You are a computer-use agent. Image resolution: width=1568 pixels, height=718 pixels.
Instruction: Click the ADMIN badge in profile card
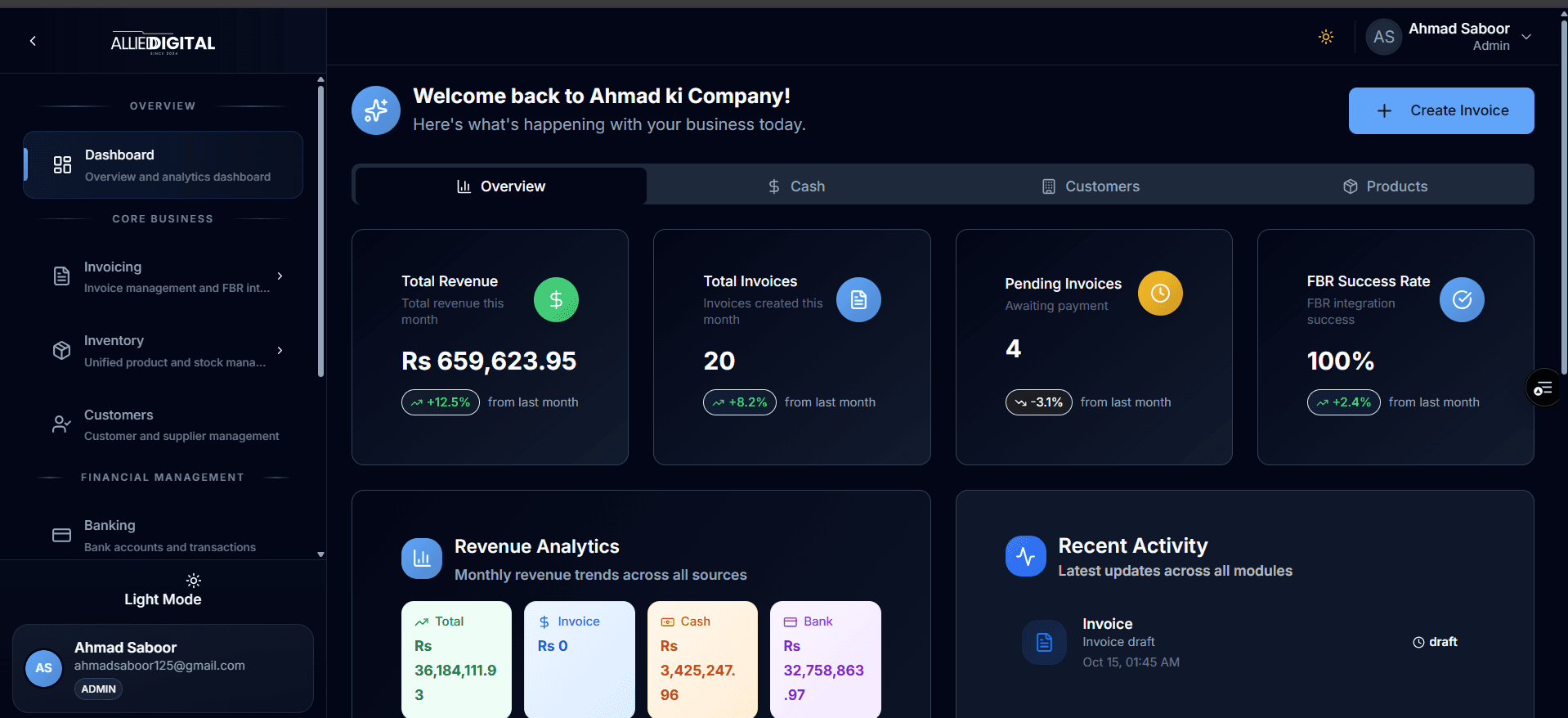(99, 689)
